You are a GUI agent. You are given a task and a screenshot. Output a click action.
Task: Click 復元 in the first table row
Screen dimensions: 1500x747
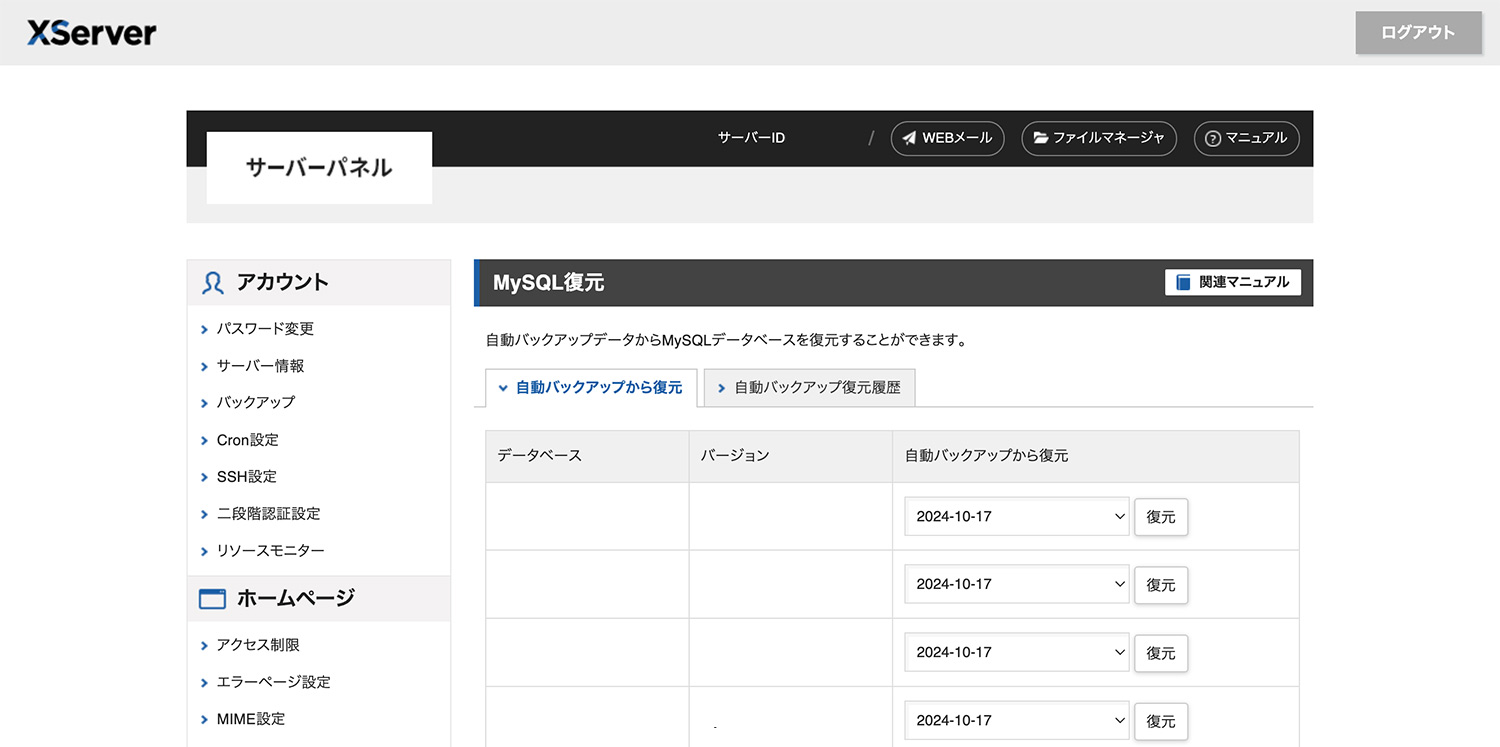pos(1161,517)
